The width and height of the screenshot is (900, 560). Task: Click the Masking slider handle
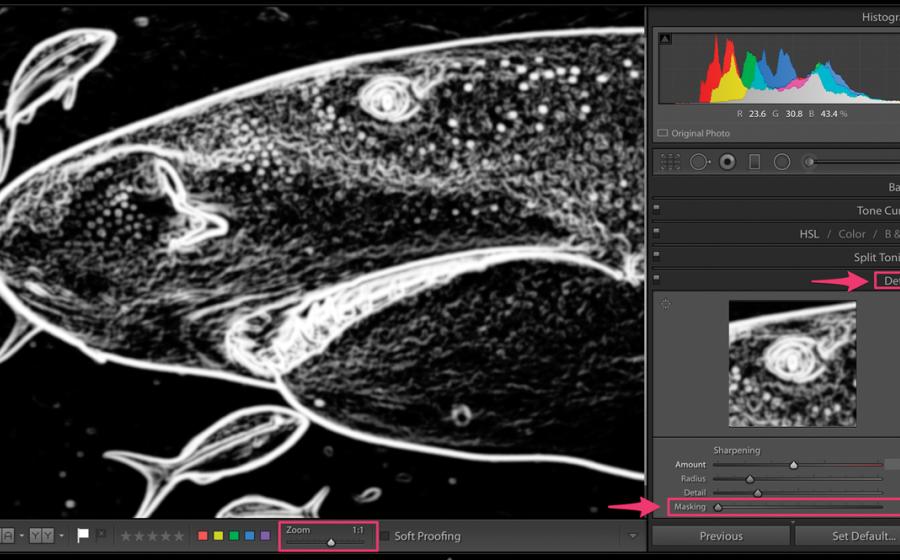point(717,507)
